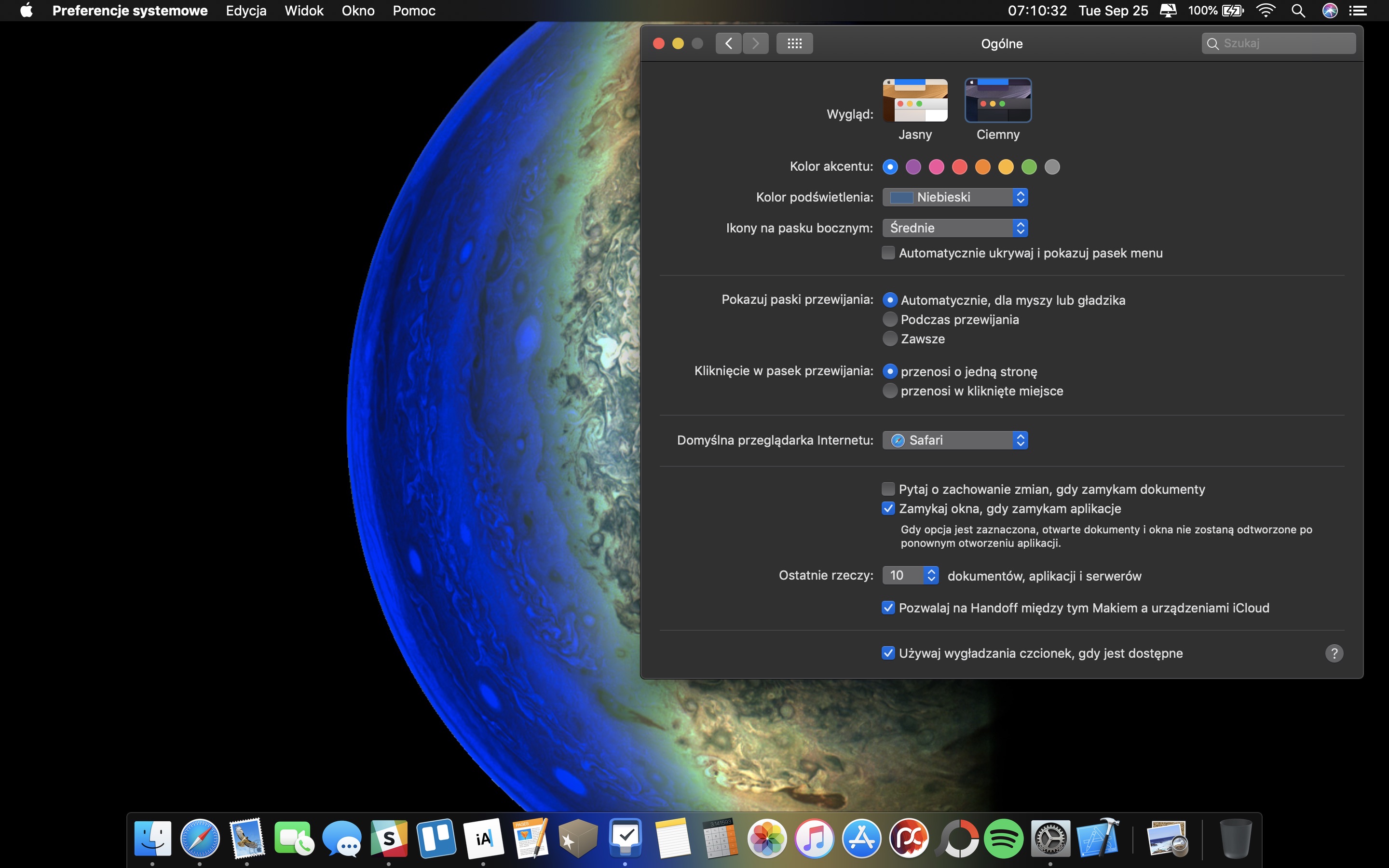Select 'przenosi o jedną stronę' radio
Image resolution: width=1389 pixels, height=868 pixels.
coord(890,371)
